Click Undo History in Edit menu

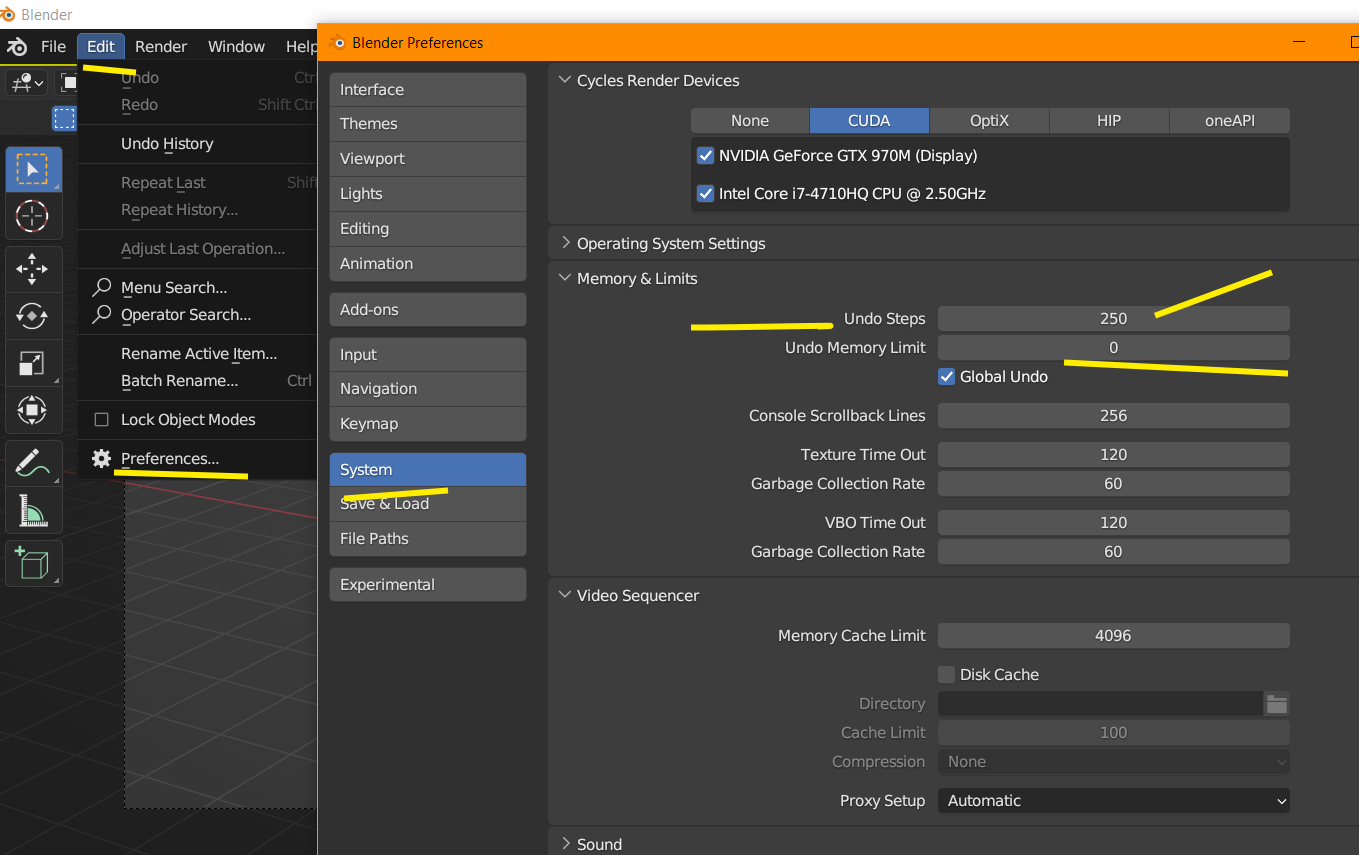click(167, 144)
